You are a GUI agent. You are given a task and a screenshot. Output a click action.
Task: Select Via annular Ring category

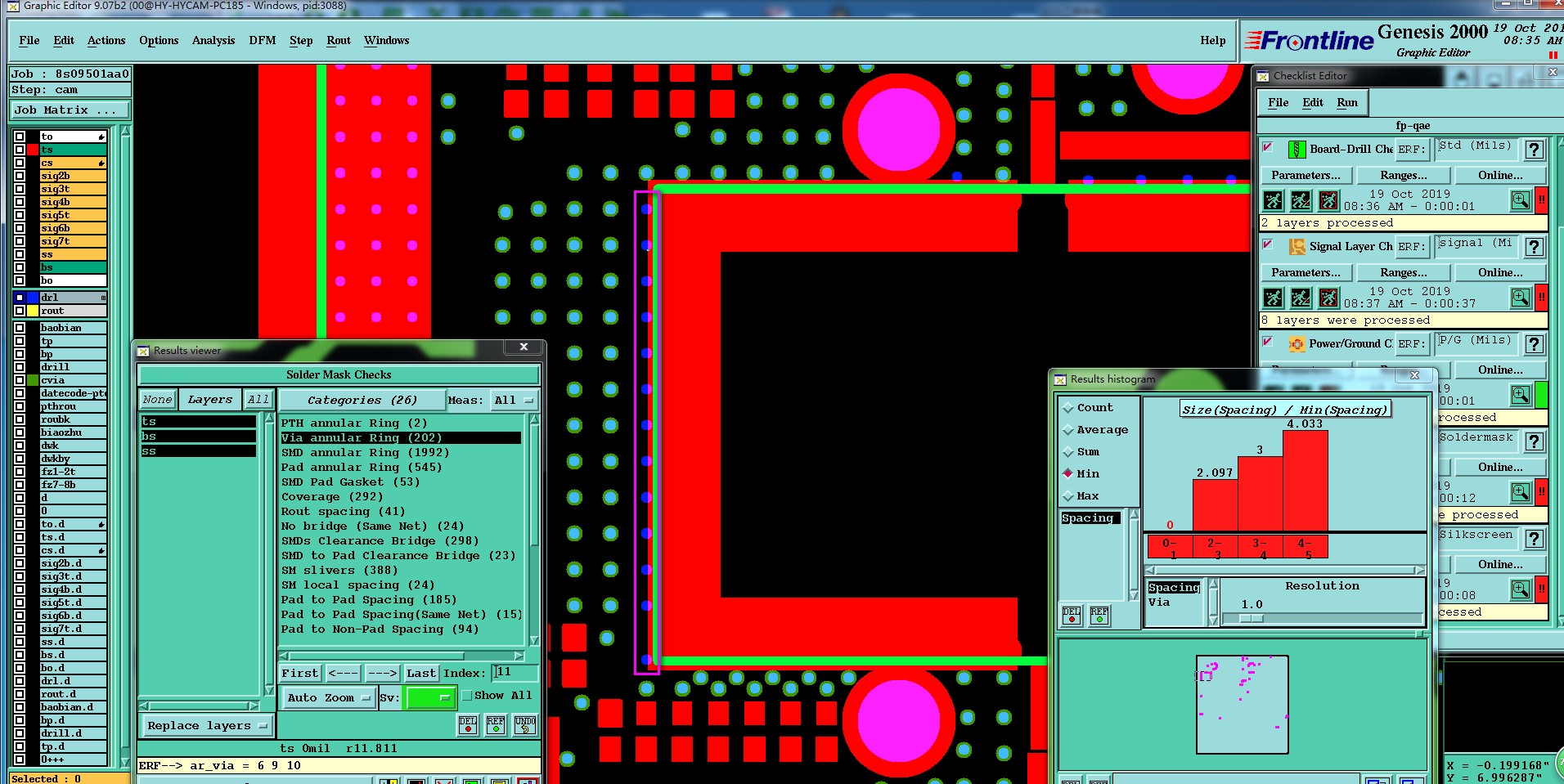pyautogui.click(x=401, y=437)
